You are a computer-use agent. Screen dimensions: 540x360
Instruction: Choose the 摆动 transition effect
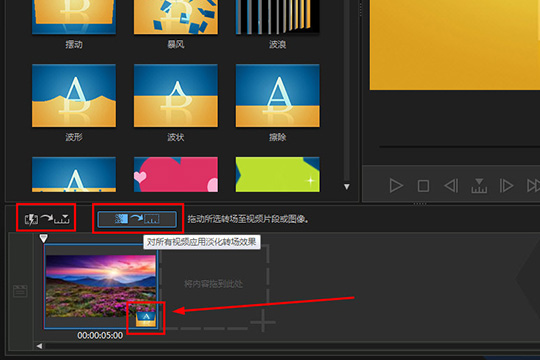click(74, 17)
